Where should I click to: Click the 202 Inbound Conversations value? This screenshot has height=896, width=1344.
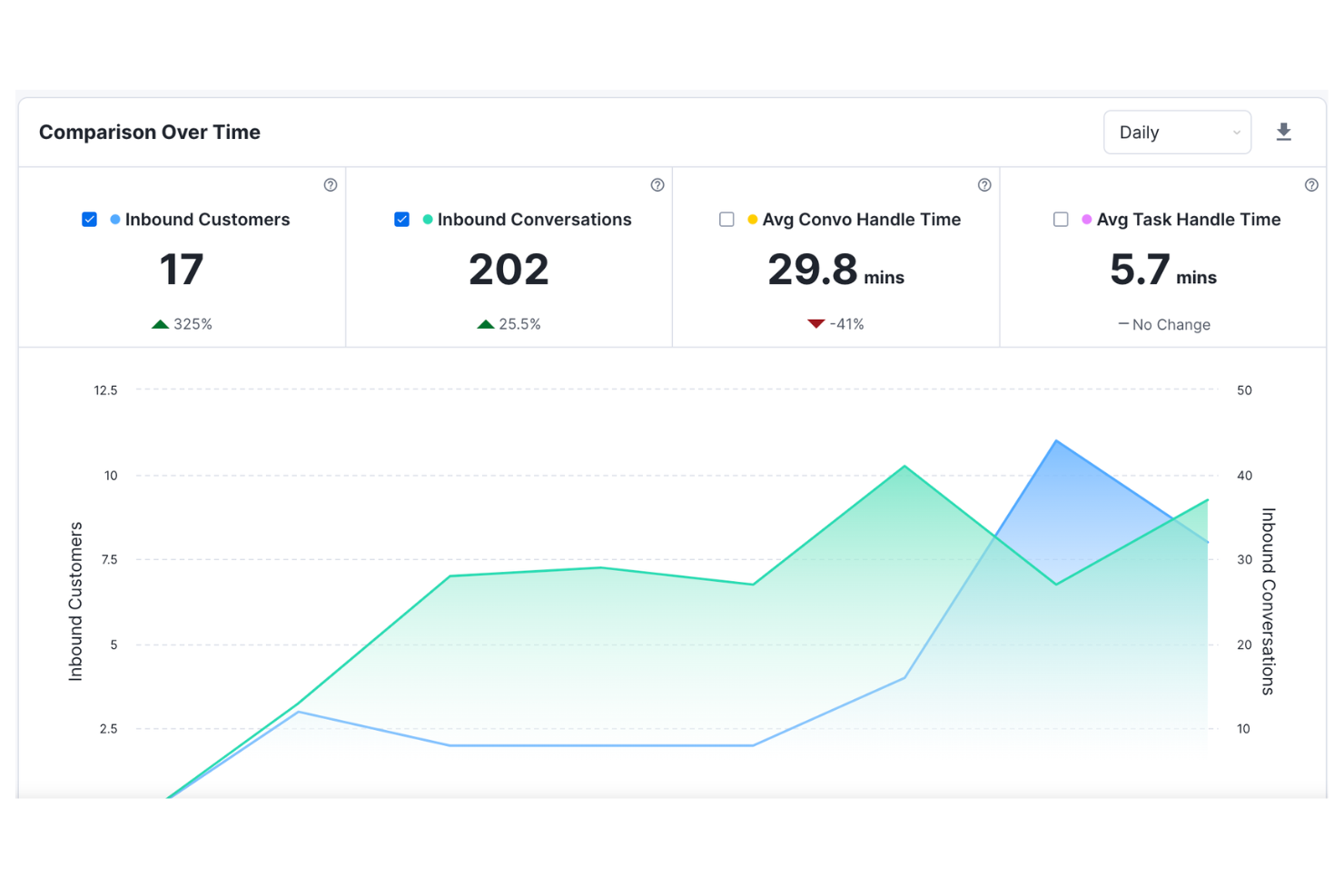[509, 269]
